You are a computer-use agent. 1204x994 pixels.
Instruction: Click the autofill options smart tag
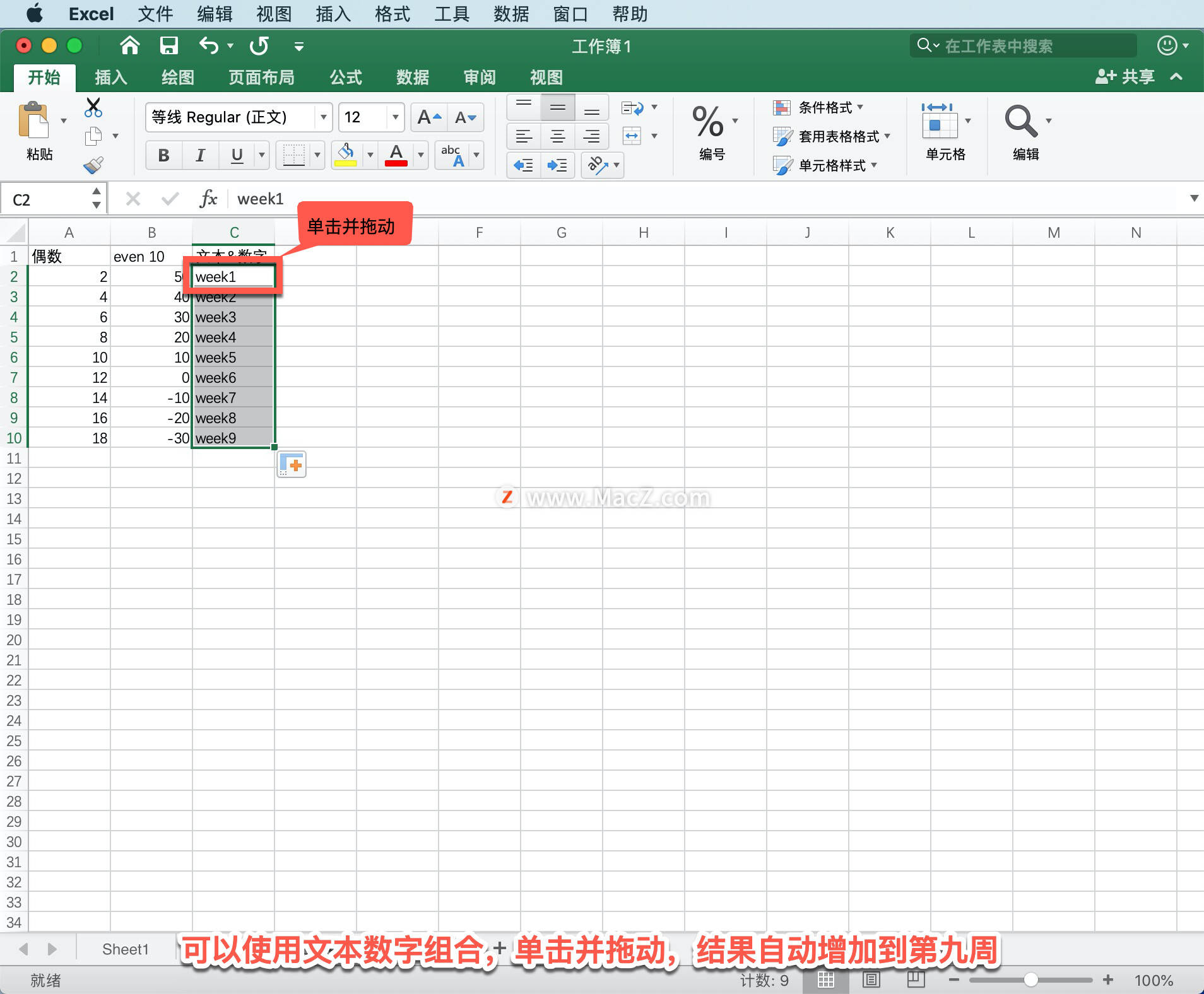291,464
